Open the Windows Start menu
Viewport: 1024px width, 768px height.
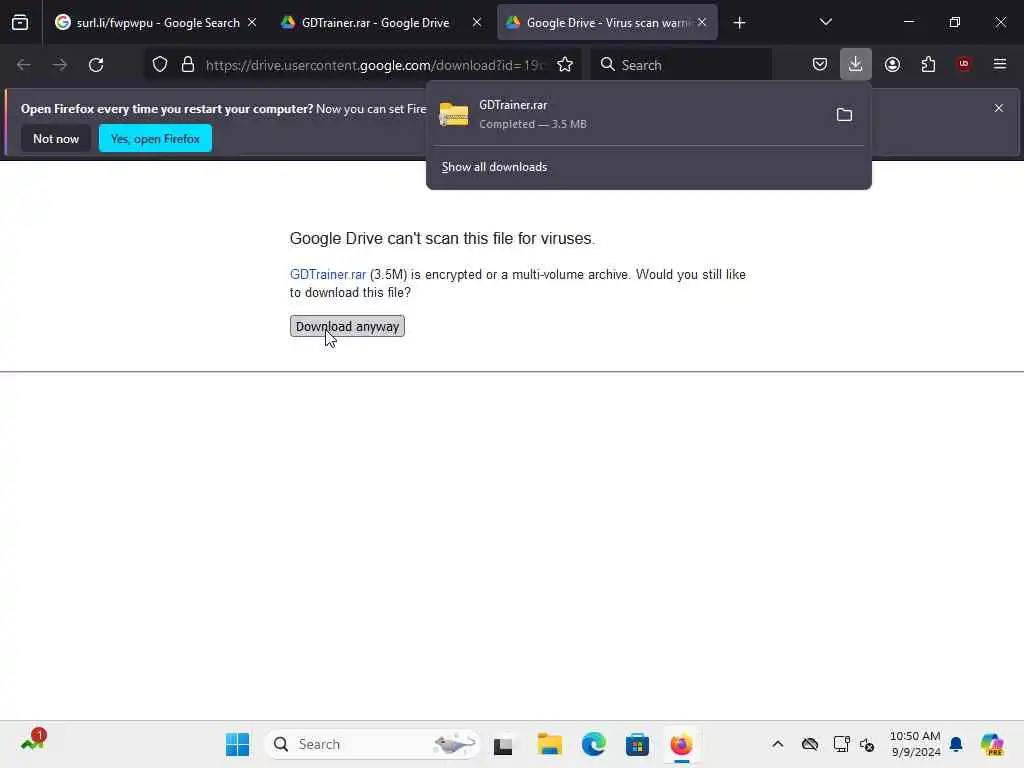coord(237,744)
